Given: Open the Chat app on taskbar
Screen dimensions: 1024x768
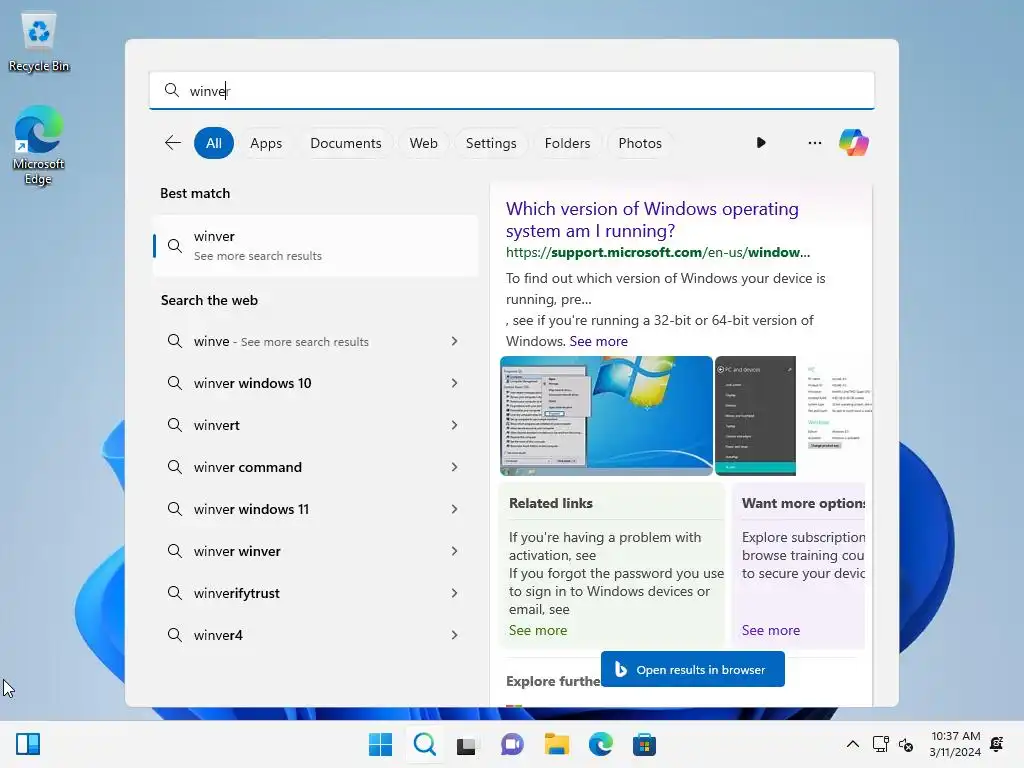Looking at the screenshot, I should 512,744.
